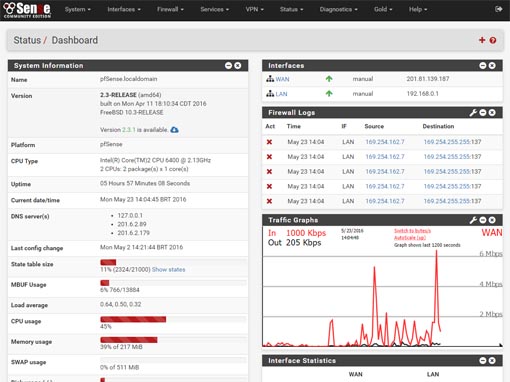Click the Memory usage progress bar

173,340
